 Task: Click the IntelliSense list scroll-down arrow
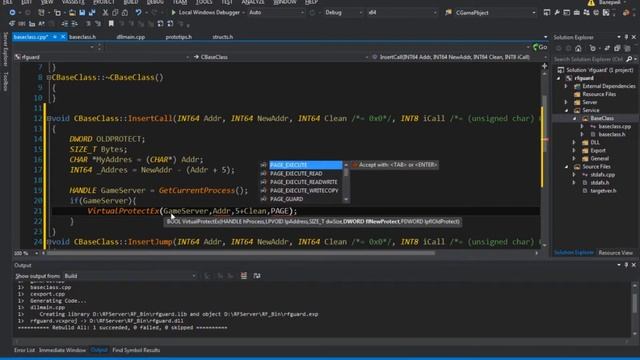[x=346, y=199]
